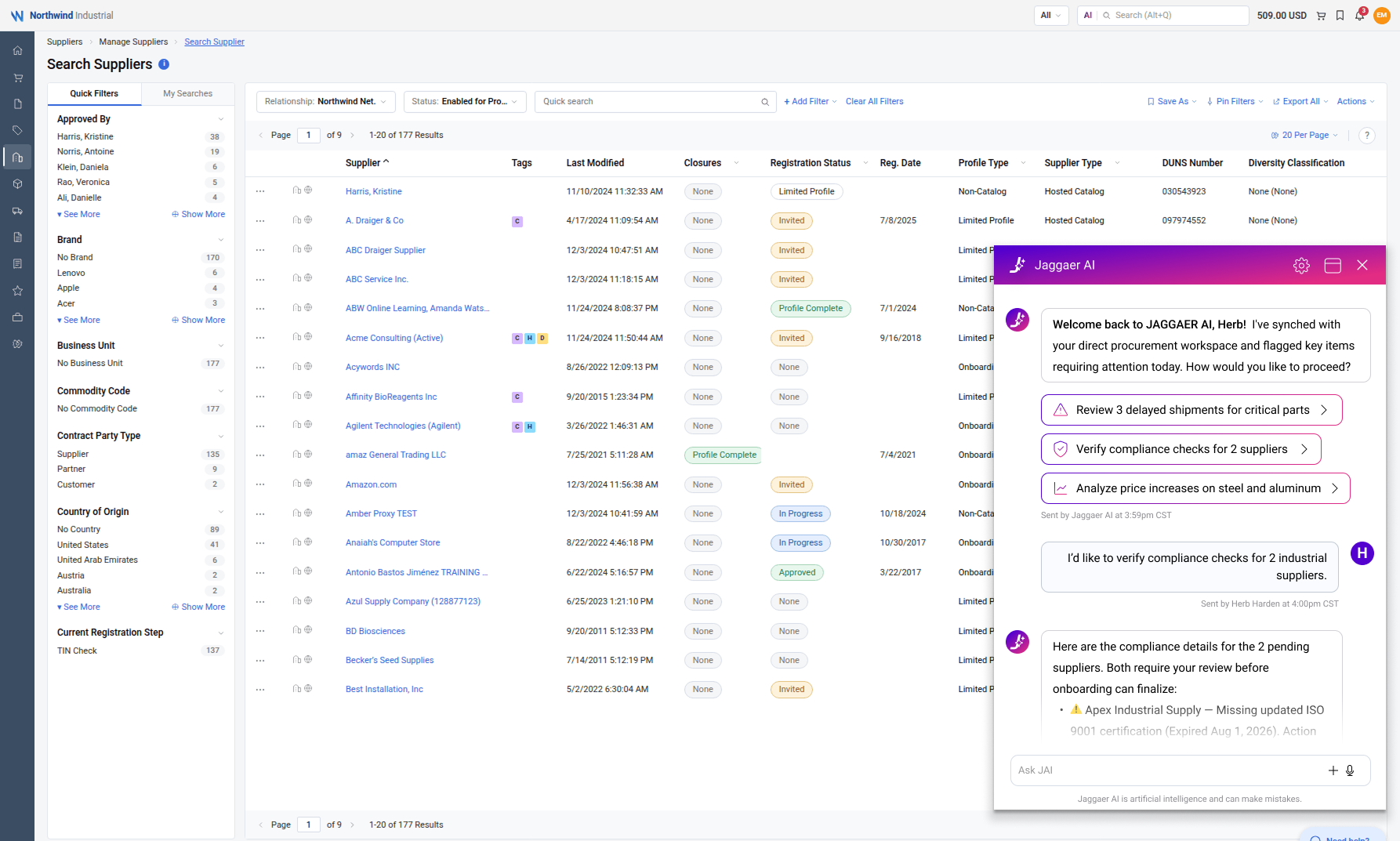
Task: Open the briefcase icon in left sidebar
Action: 17,317
